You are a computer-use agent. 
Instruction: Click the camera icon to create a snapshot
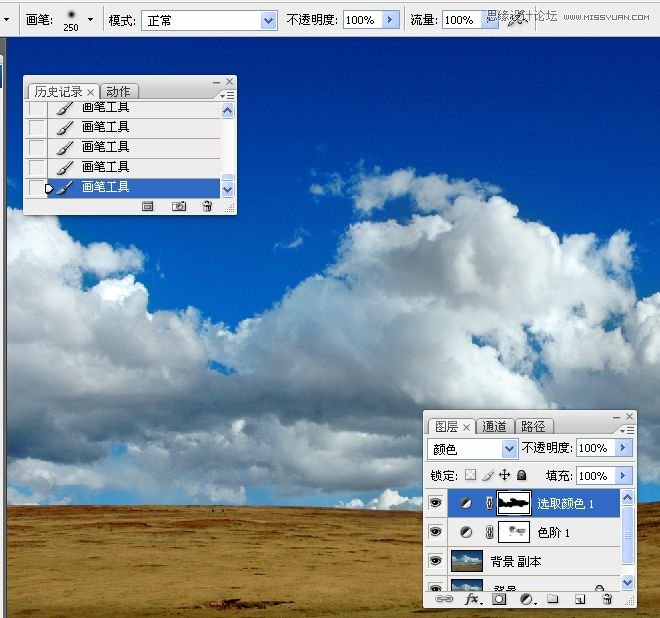[179, 206]
